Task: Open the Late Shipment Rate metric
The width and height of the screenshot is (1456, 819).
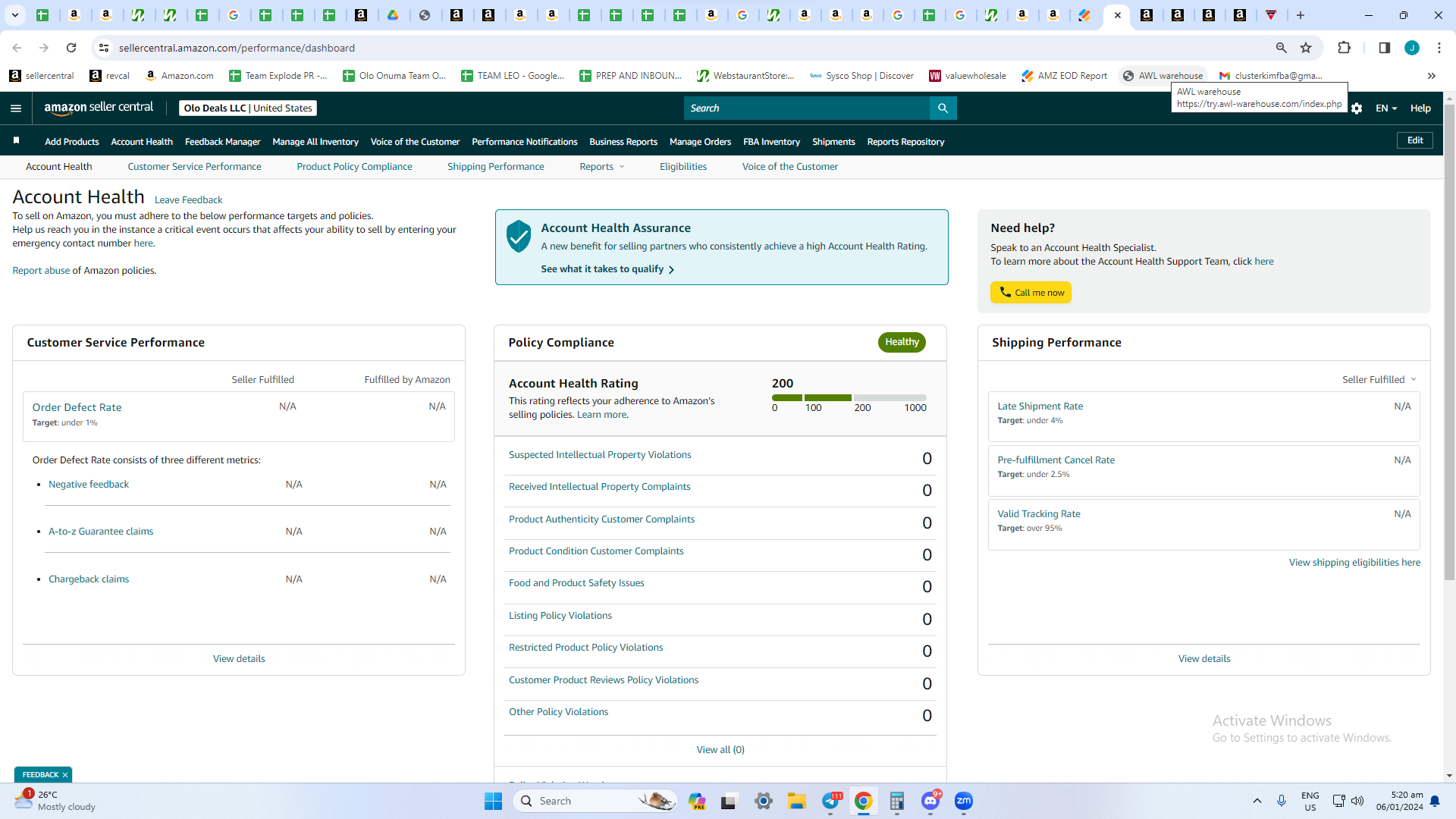Action: tap(1040, 406)
